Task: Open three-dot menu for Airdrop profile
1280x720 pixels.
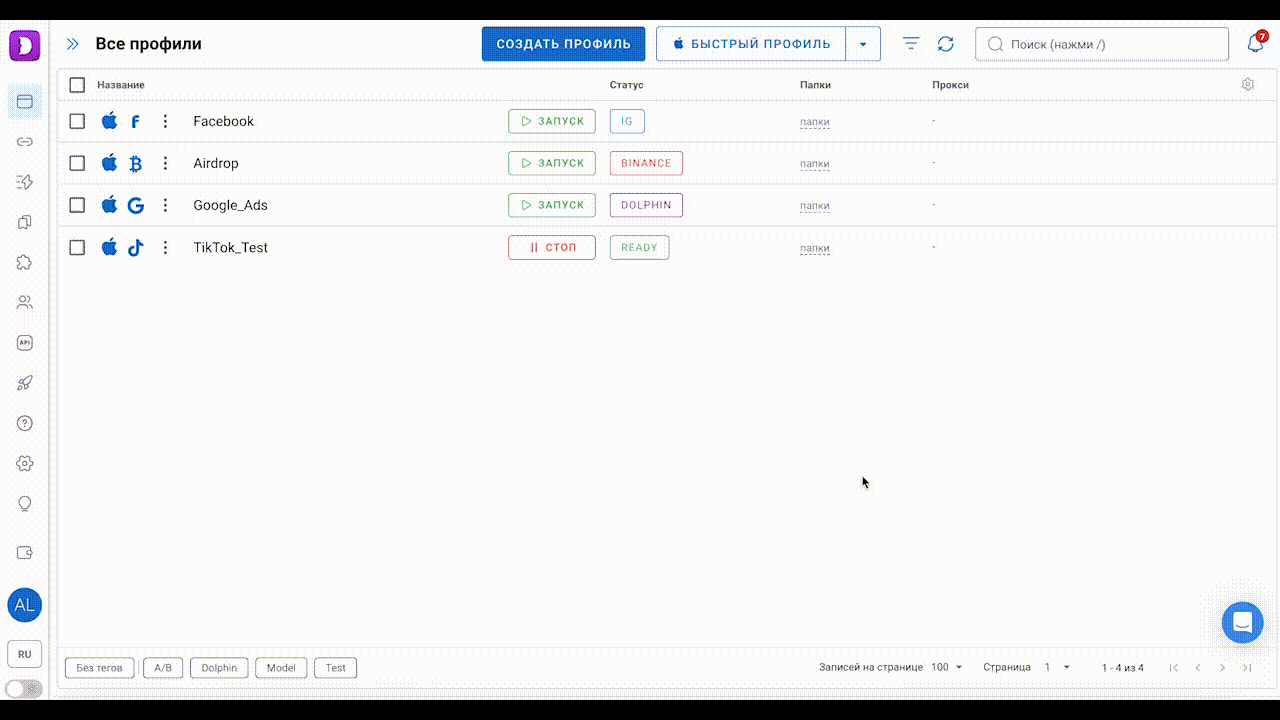Action: click(166, 164)
